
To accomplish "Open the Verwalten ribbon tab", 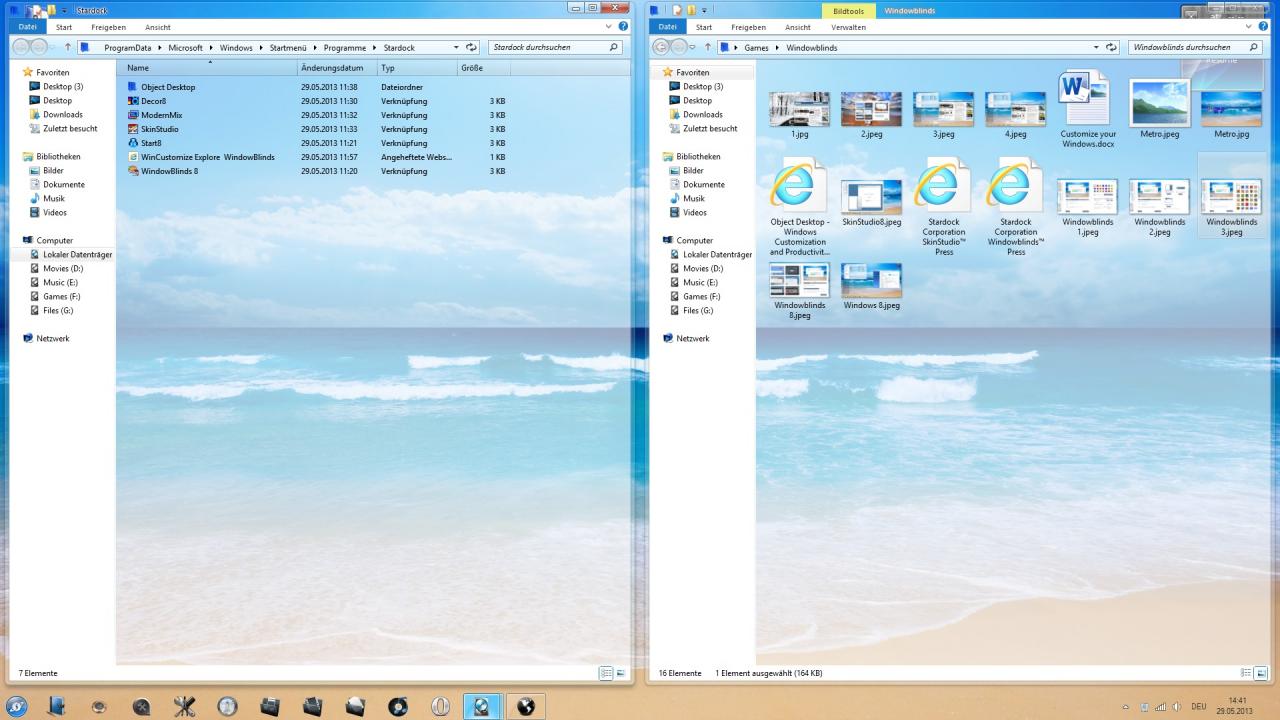I will pyautogui.click(x=848, y=27).
